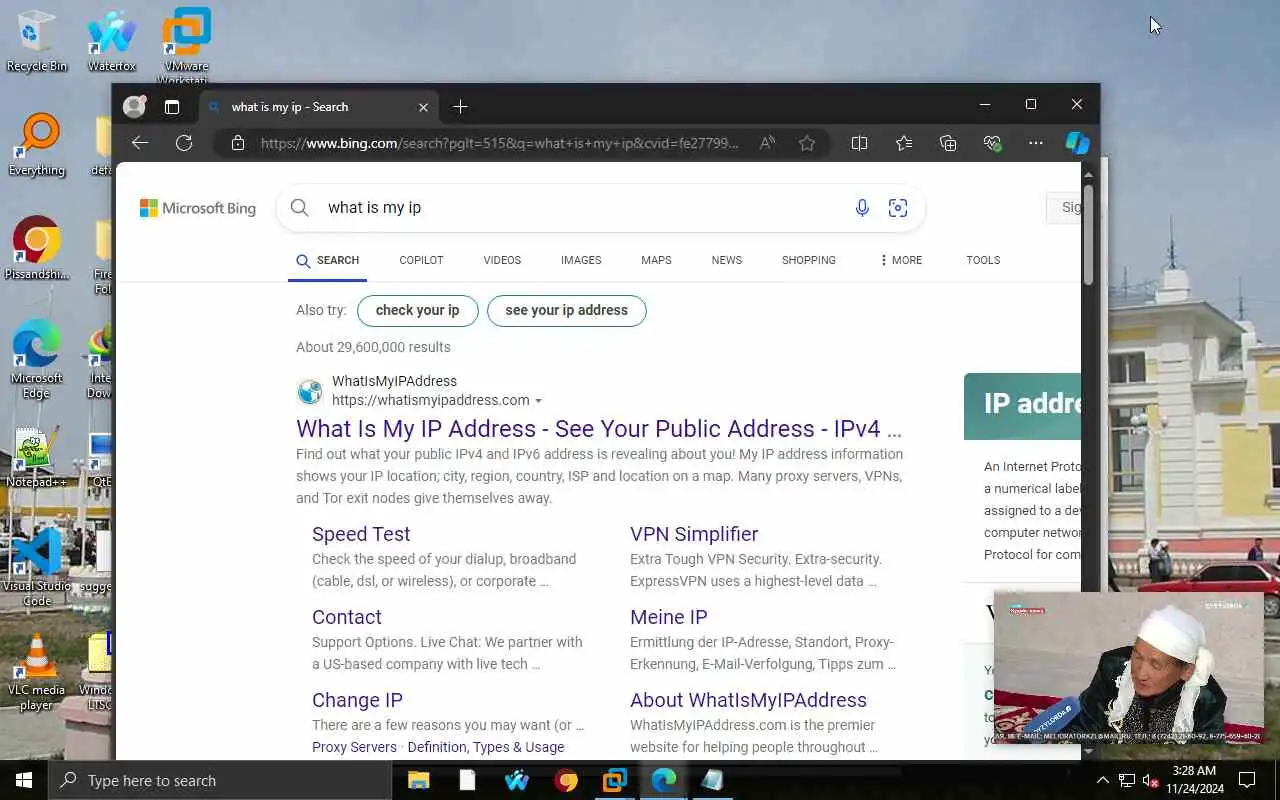Open the volume tray icon

(x=1150, y=780)
